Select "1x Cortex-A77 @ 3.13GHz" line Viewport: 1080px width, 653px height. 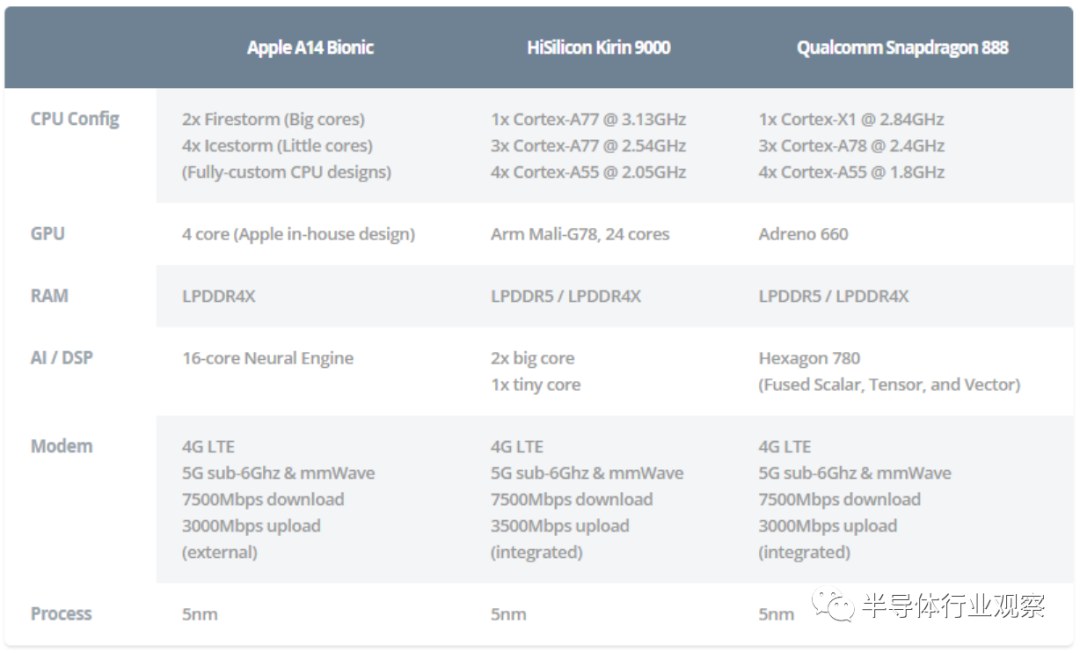(x=588, y=119)
